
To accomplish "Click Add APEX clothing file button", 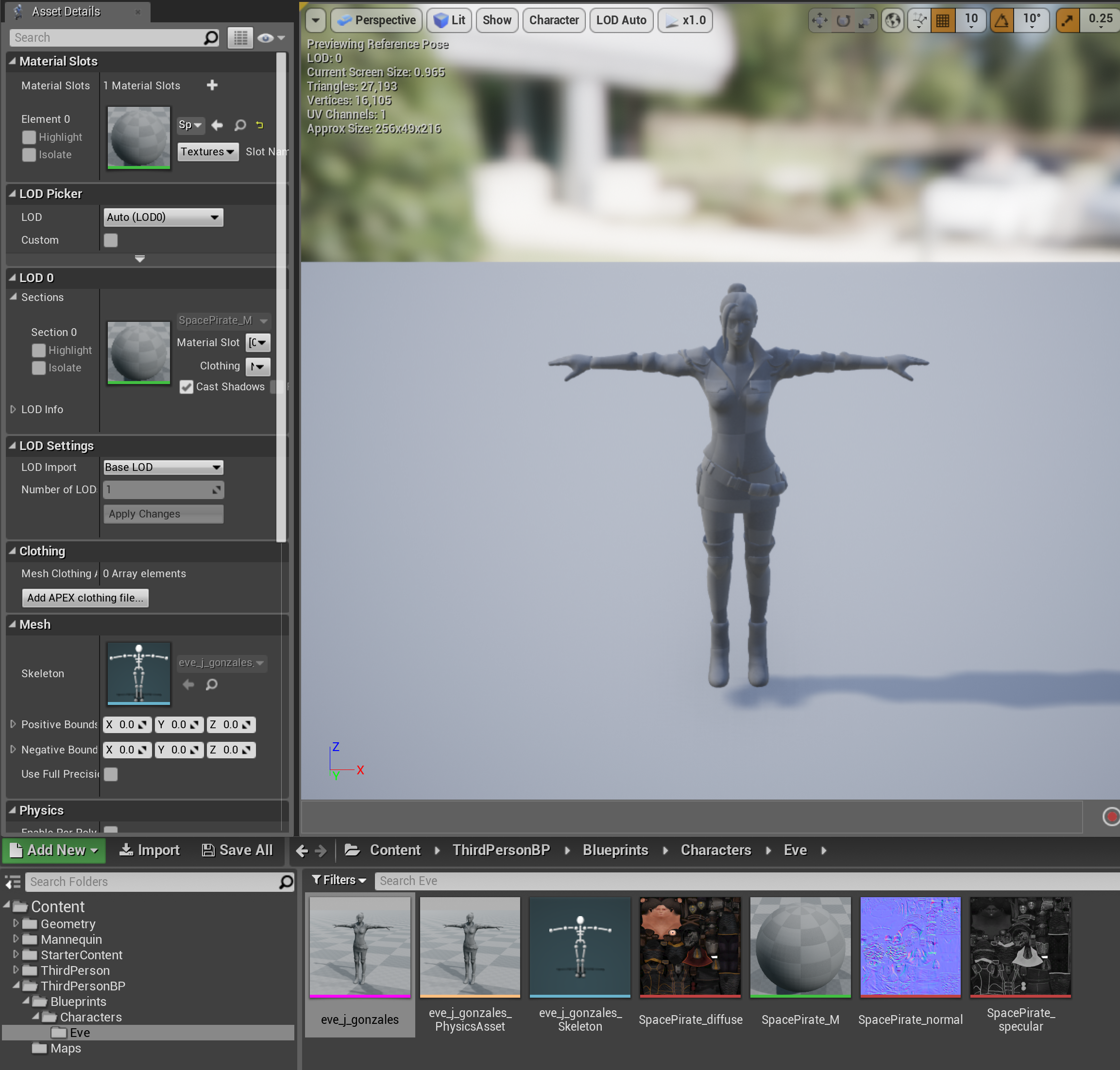I will [x=85, y=597].
